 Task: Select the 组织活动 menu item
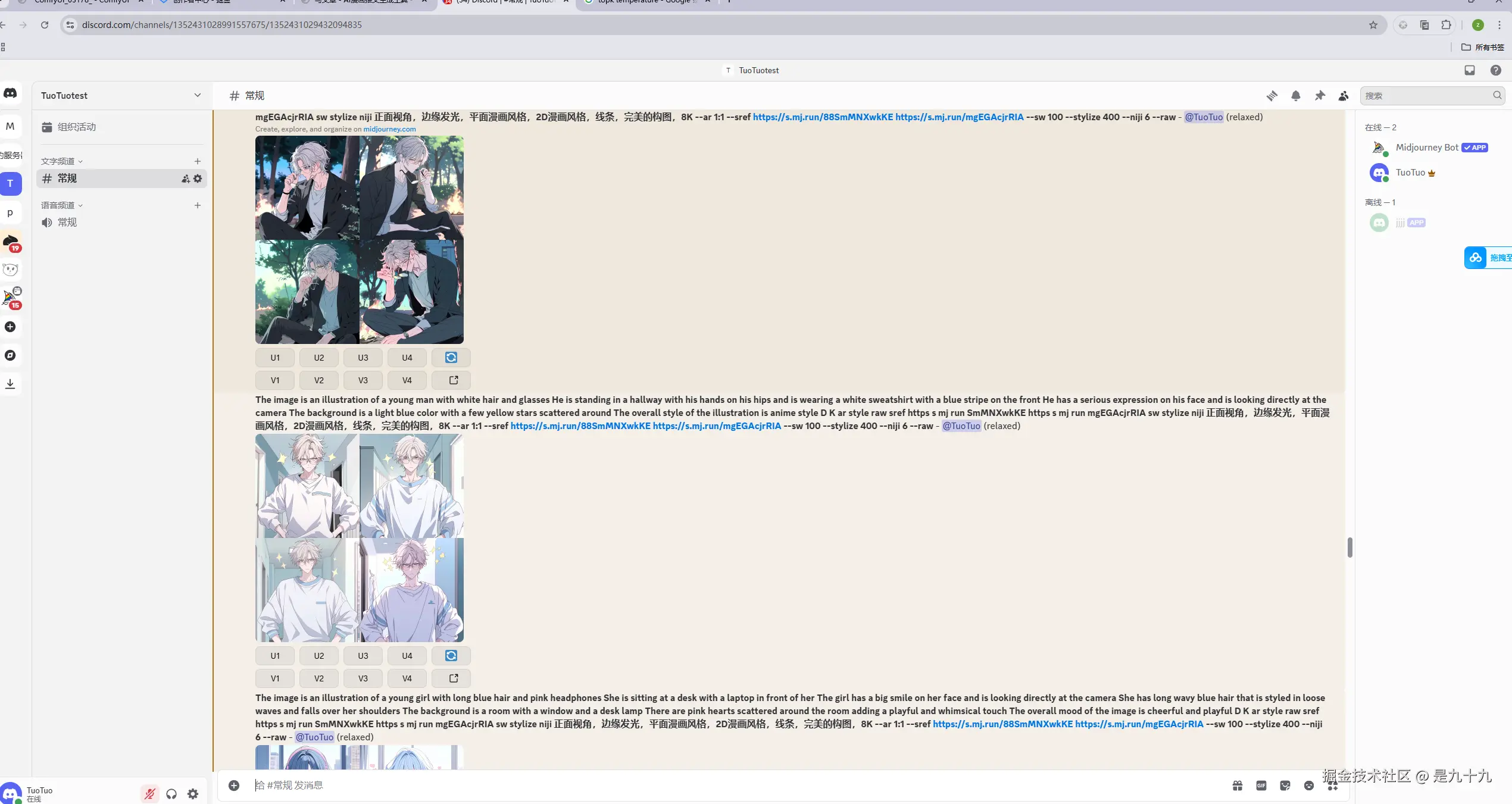point(76,127)
